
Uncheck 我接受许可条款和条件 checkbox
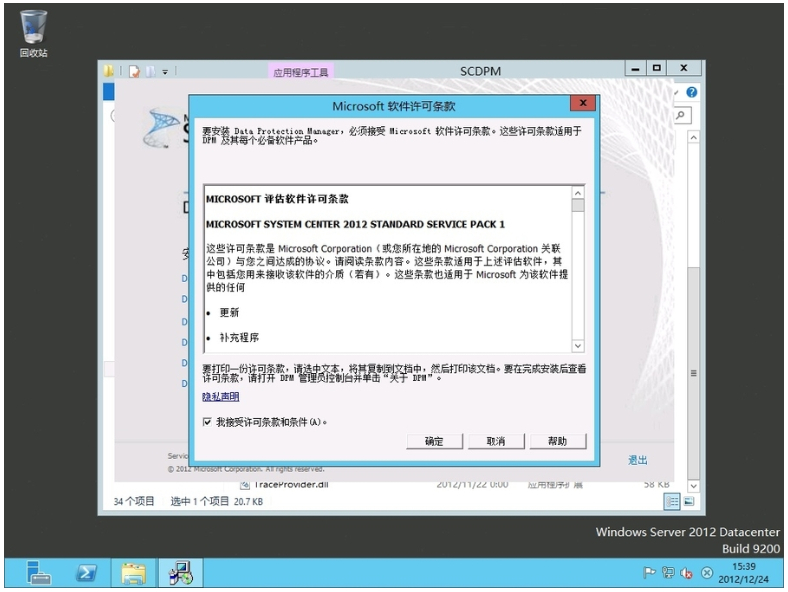(207, 422)
